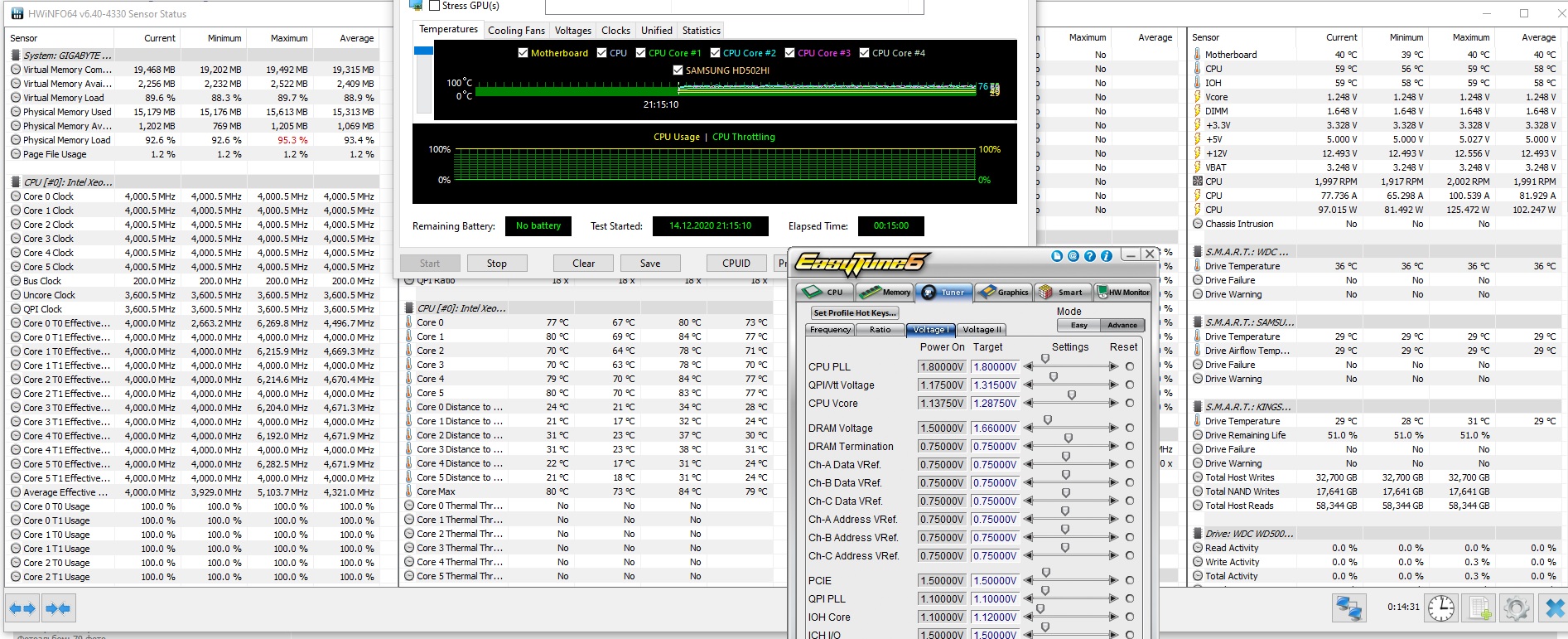Click the outward-pointing blue arrows button in HWiNFO
This screenshot has width=1568, height=639.
point(22,609)
